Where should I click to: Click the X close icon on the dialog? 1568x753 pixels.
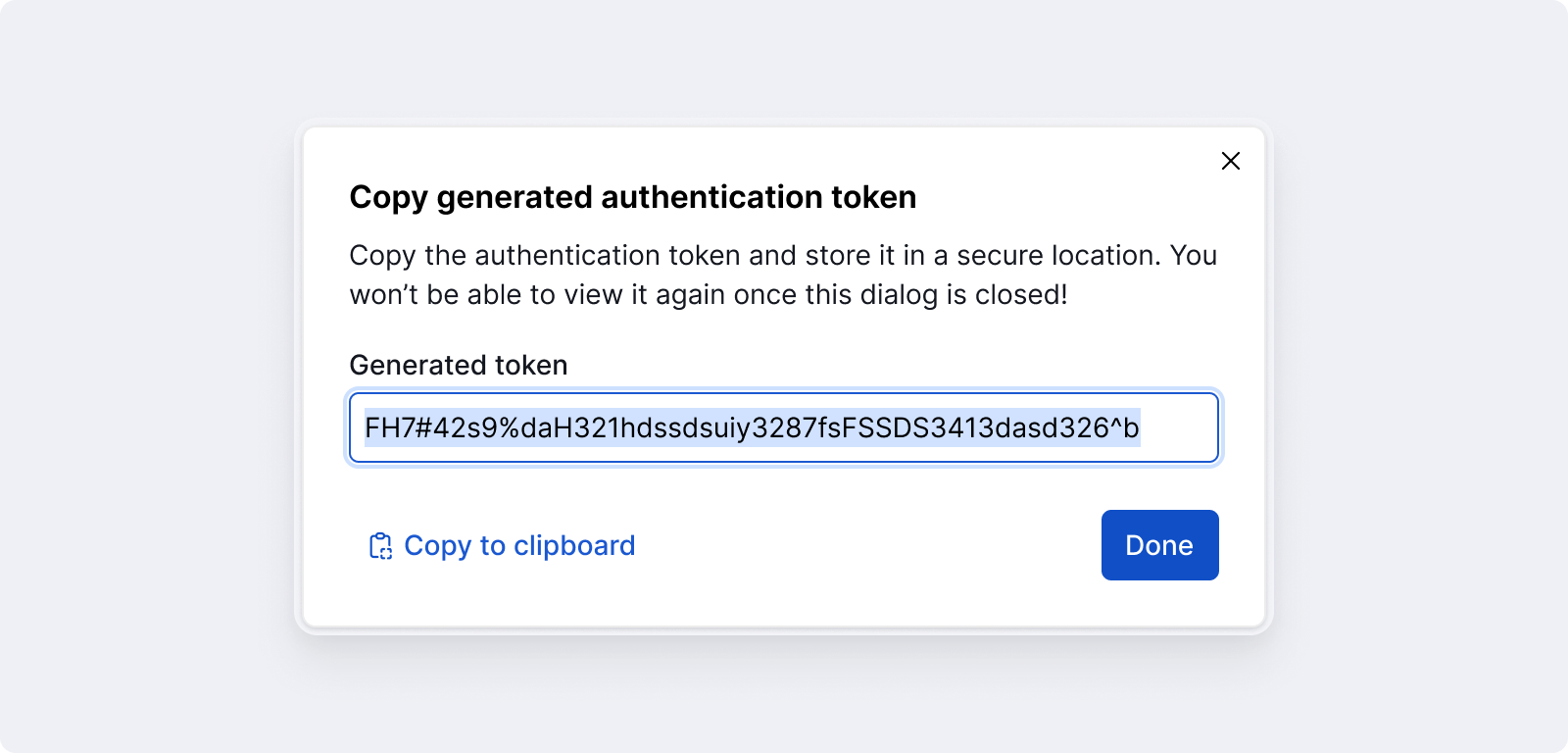1231,161
